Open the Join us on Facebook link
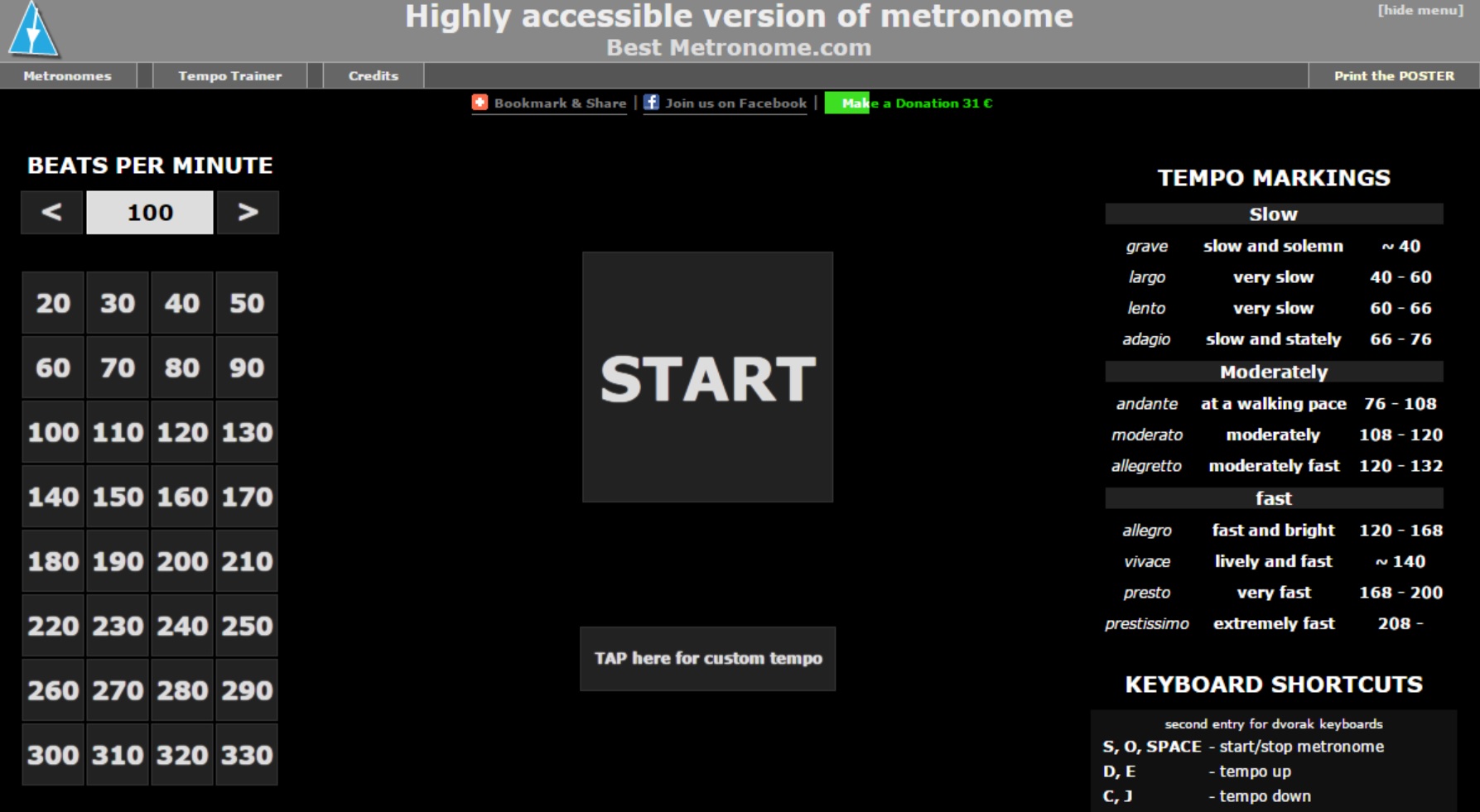This screenshot has height=812, width=1480. pyautogui.click(x=735, y=103)
